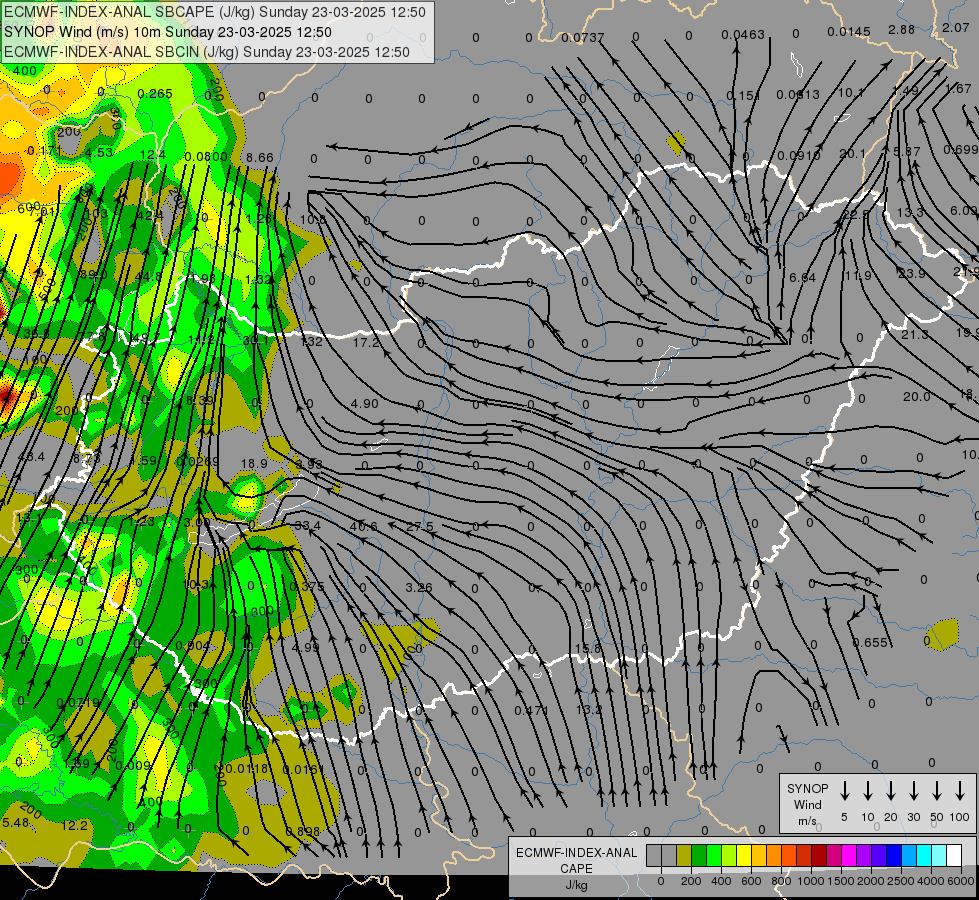The image size is (979, 900).
Task: Click the 50 m/s wind arrow symbol
Action: click(937, 790)
